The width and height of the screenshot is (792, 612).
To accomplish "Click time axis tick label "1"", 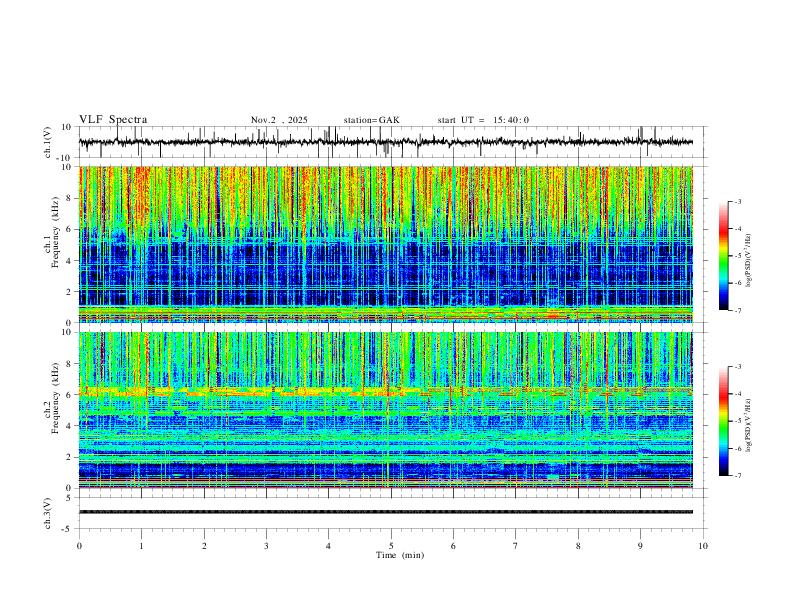I will [141, 546].
